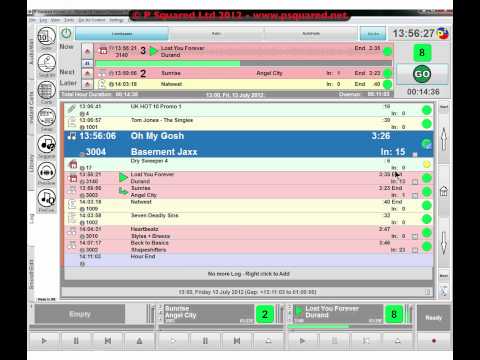The width and height of the screenshot is (480, 360).
Task: Click the red record button under Ready
Action: [x=434, y=341]
